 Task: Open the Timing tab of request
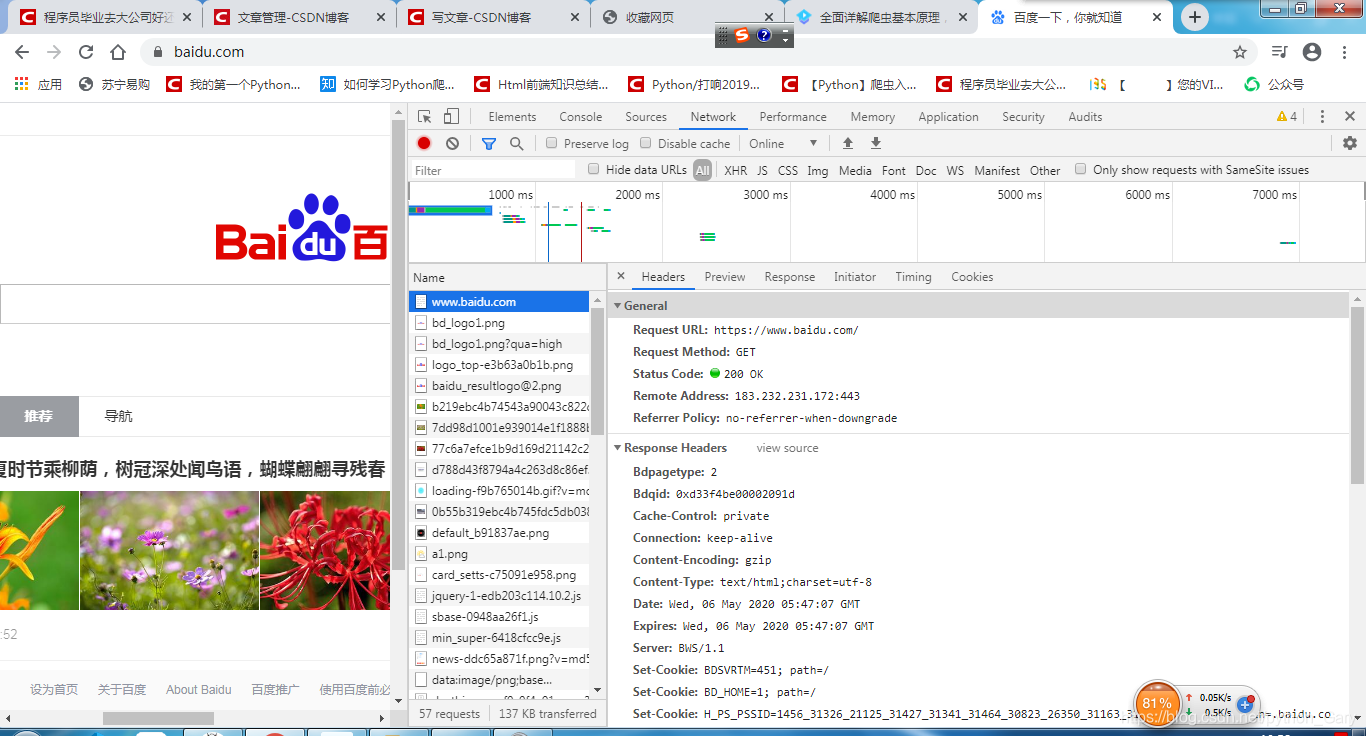tap(913, 277)
